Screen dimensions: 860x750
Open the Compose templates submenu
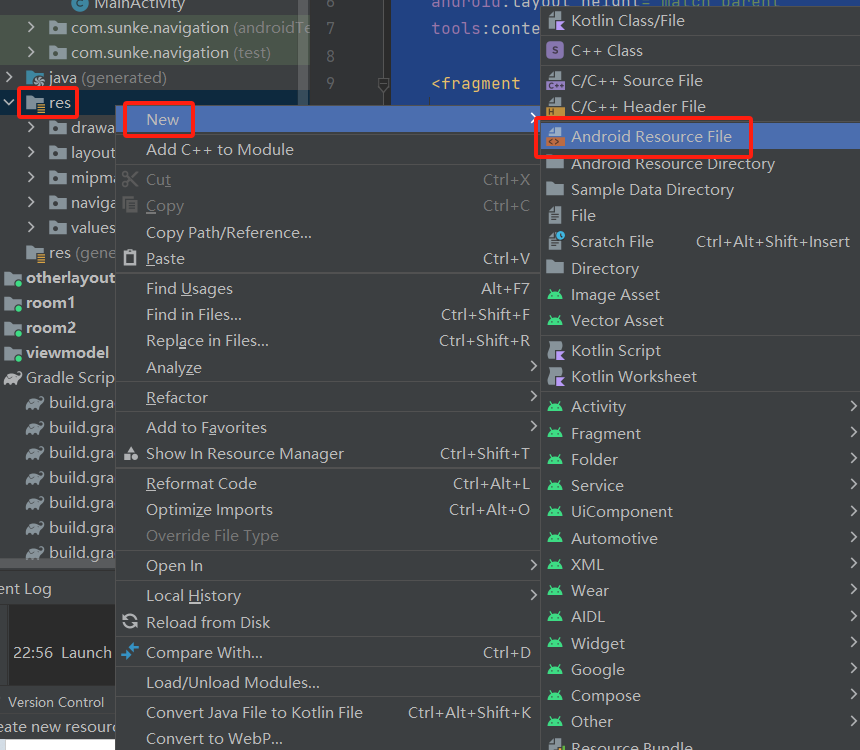[606, 695]
